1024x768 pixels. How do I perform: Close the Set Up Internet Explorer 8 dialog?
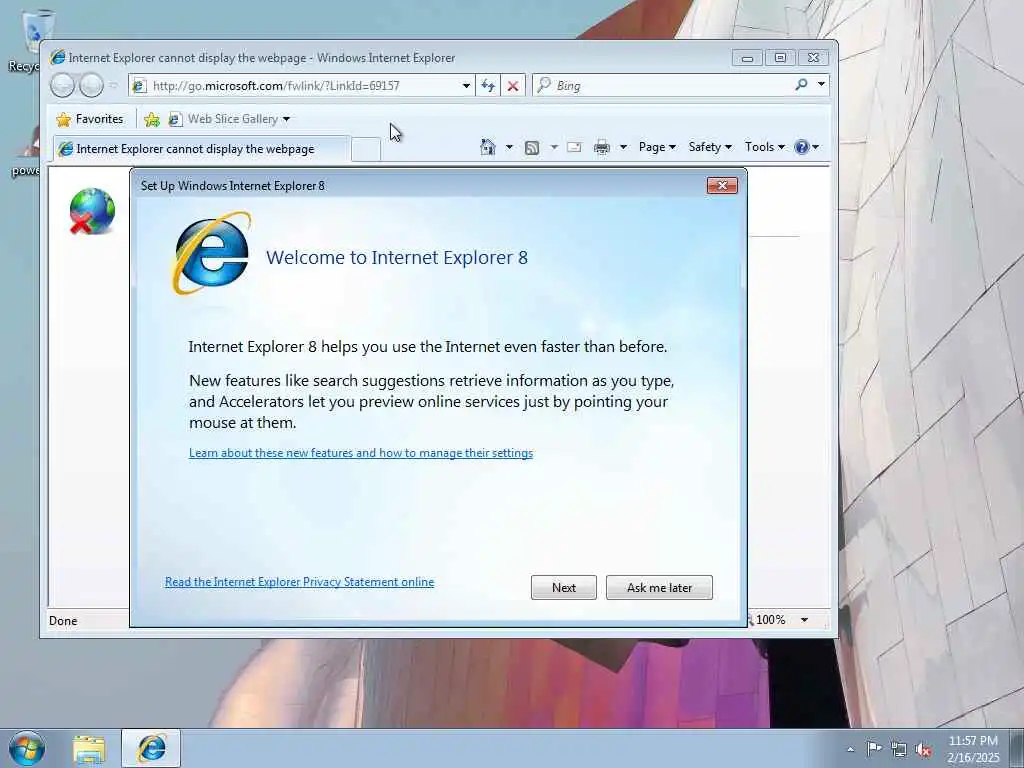pyautogui.click(x=722, y=185)
